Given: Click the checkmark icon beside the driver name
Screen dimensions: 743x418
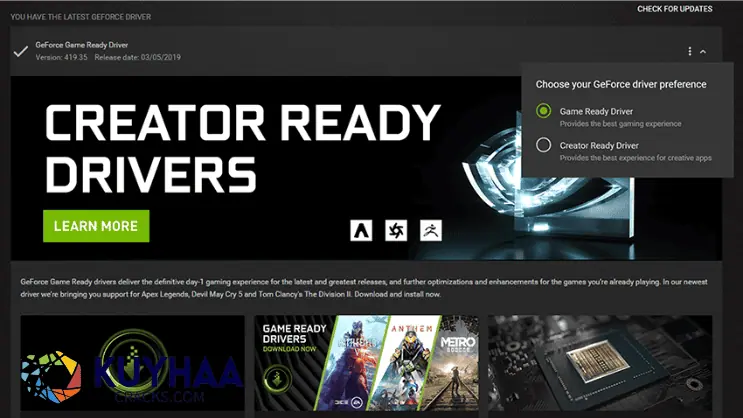Looking at the screenshot, I should click(20, 51).
